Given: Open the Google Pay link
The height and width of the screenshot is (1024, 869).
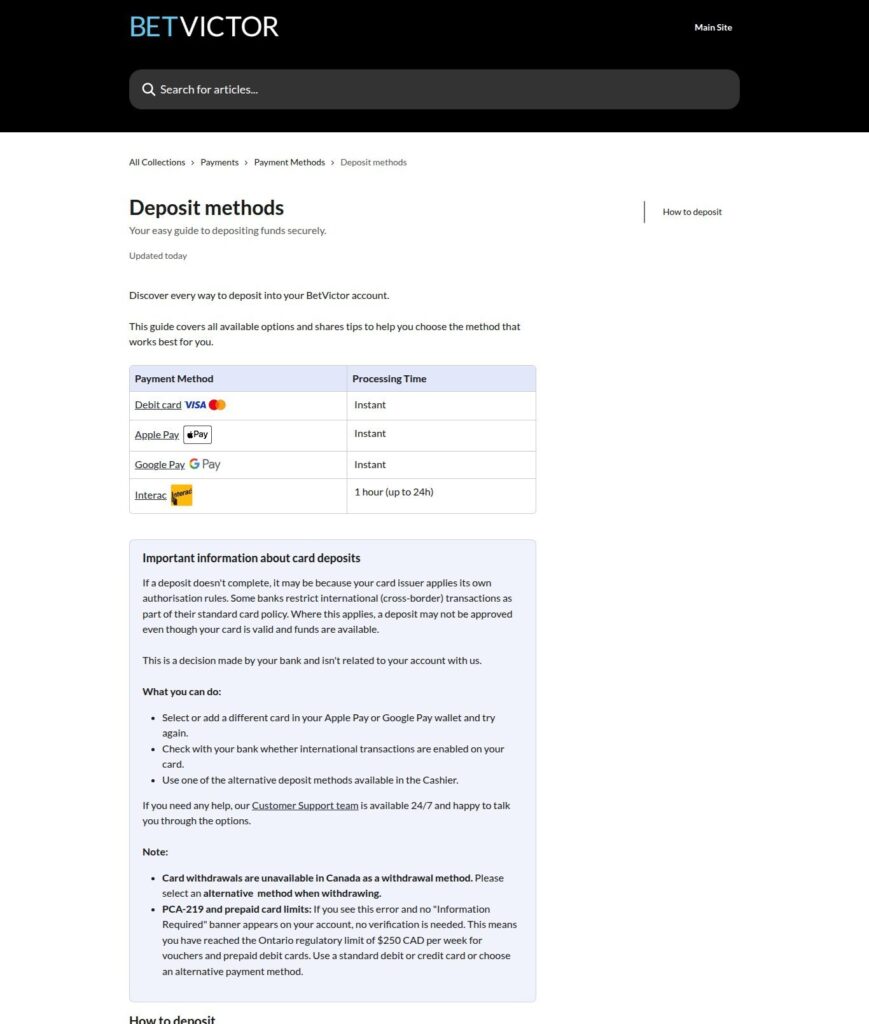Looking at the screenshot, I should 159,465.
